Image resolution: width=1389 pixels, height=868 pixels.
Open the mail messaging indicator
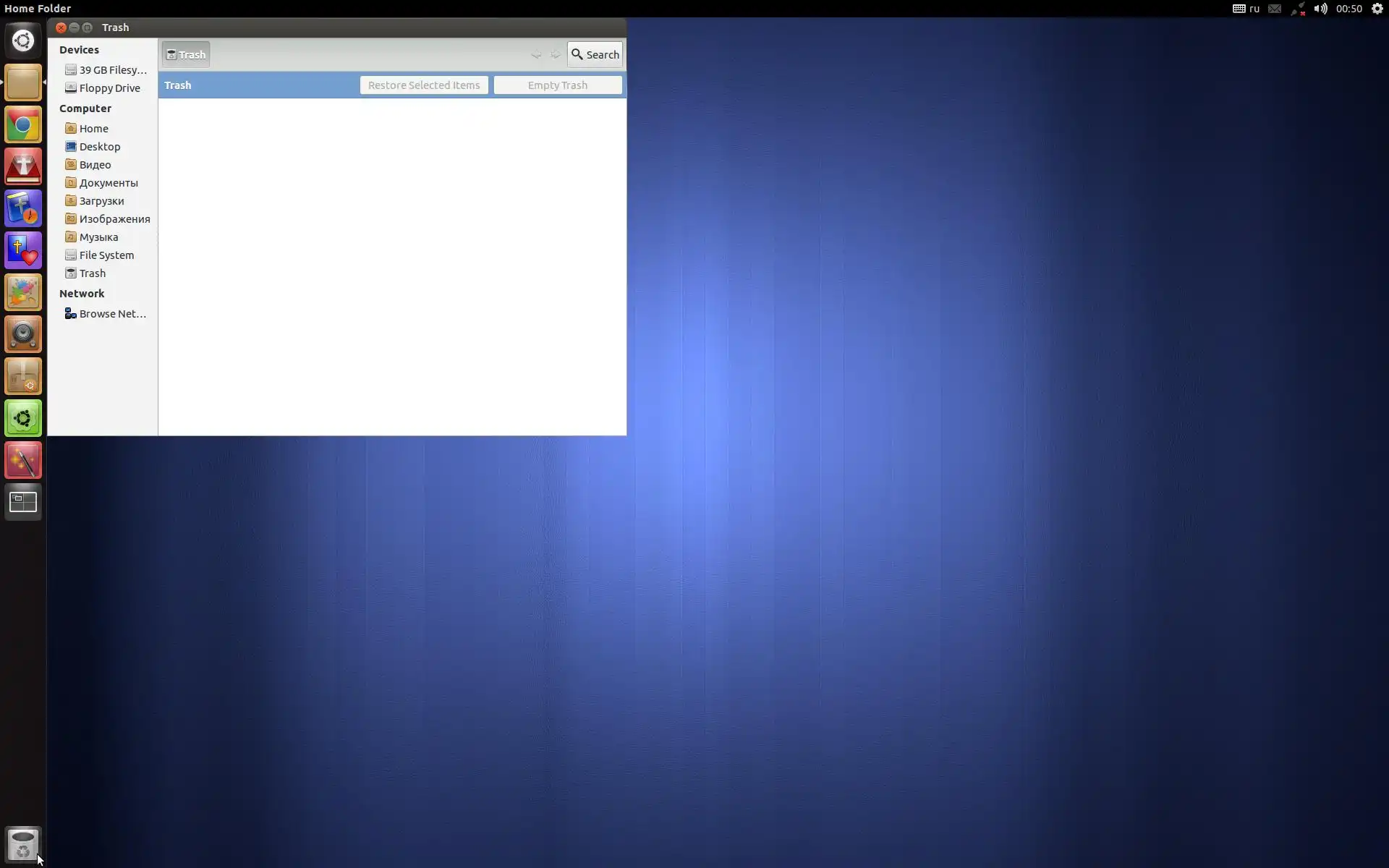point(1275,9)
